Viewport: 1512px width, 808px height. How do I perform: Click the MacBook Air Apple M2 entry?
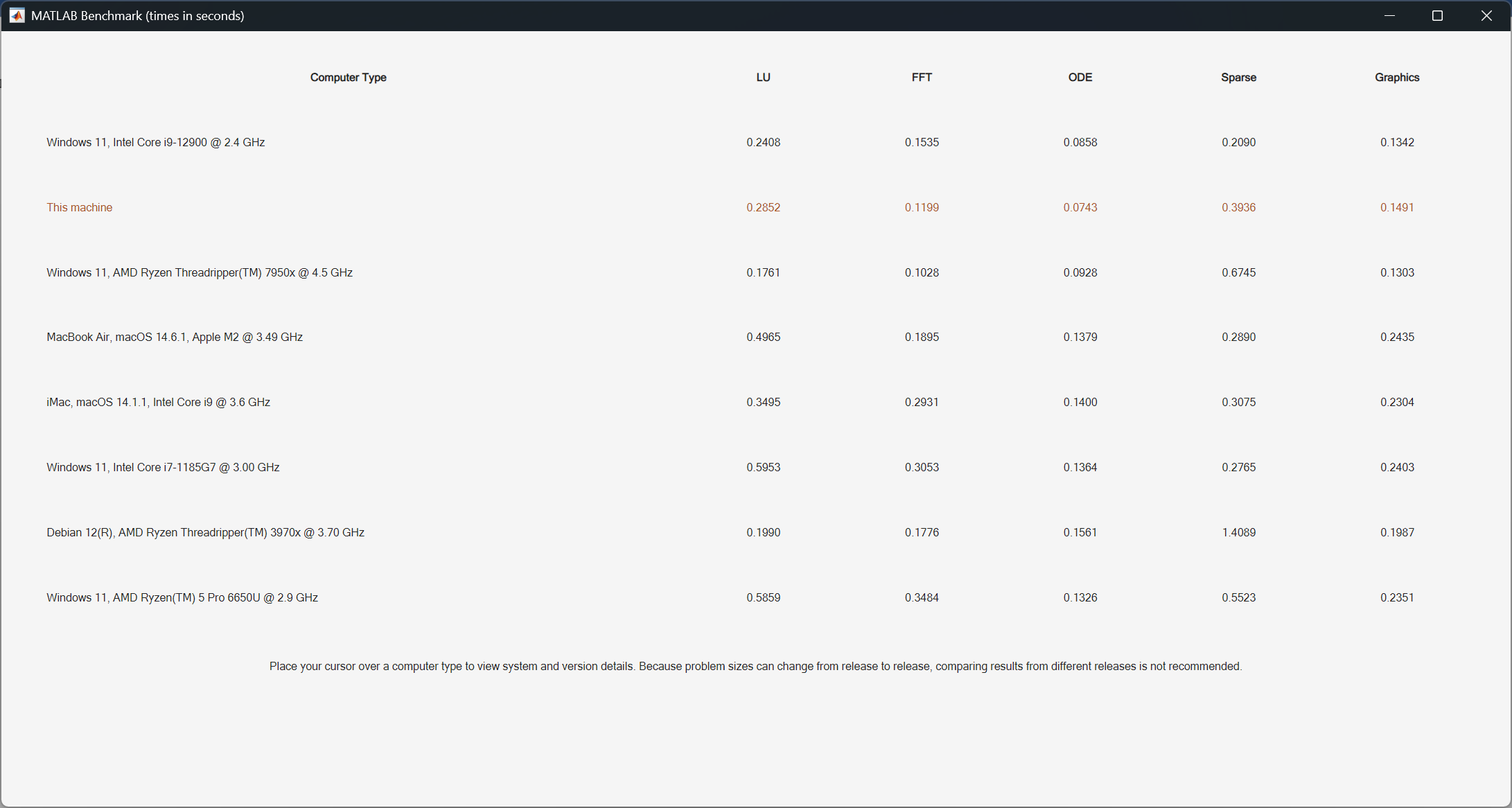point(175,337)
